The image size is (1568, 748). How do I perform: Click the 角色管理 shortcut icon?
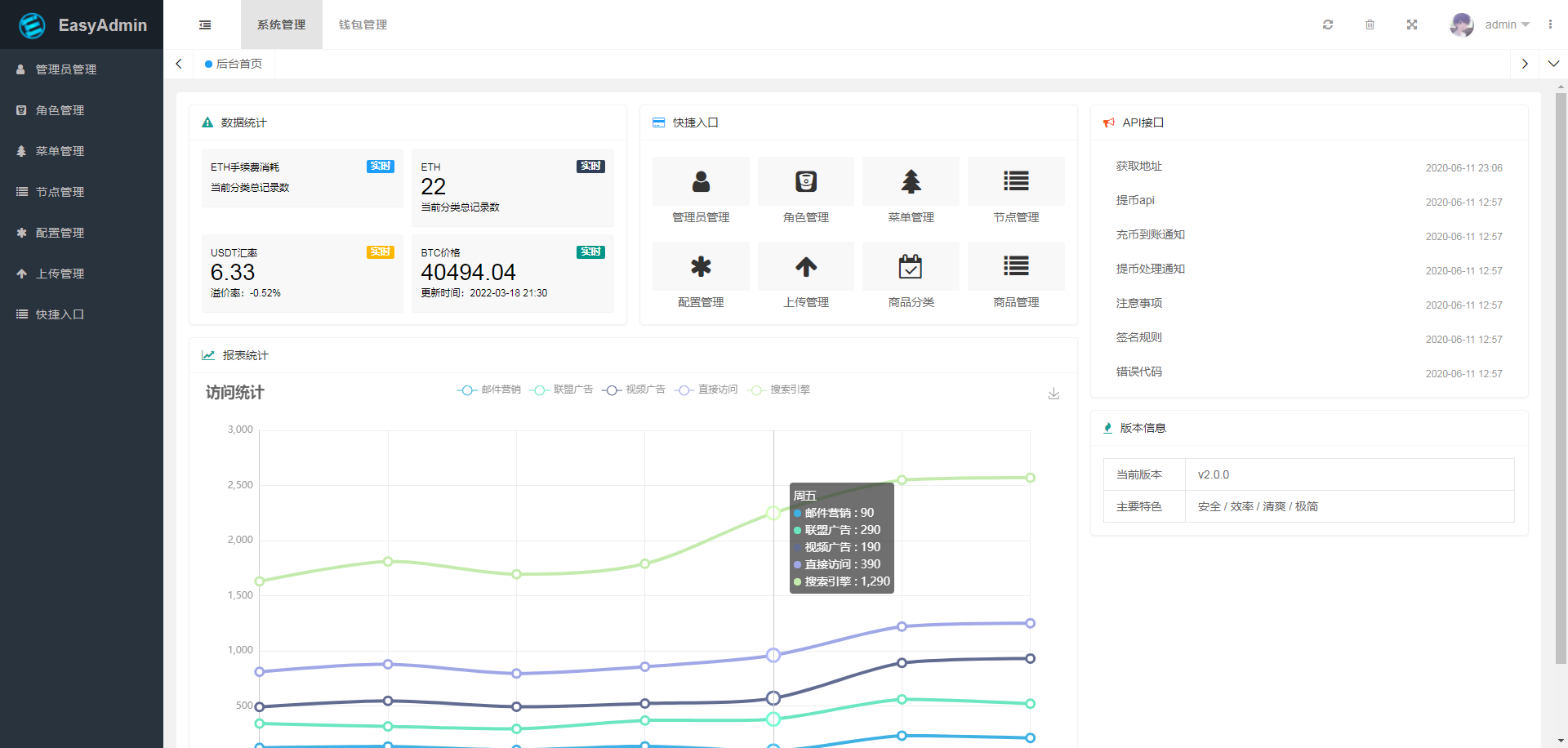[806, 181]
